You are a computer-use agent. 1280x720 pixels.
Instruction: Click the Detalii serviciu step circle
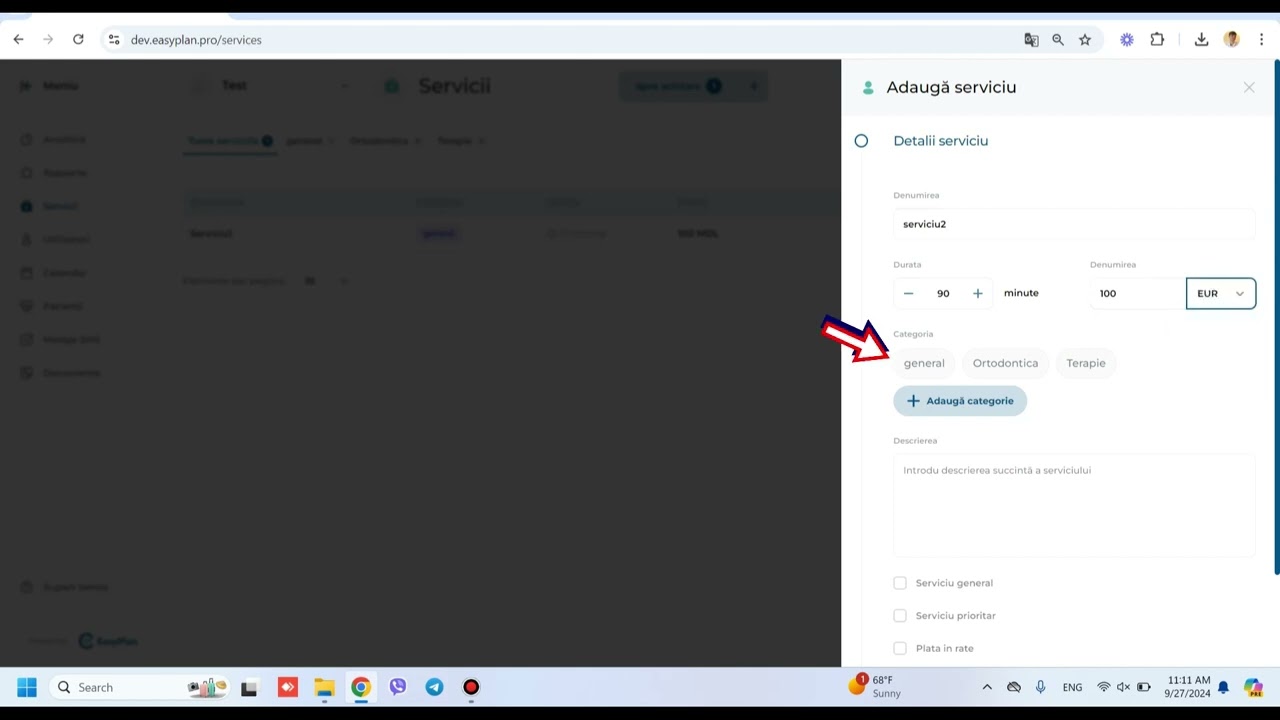pos(861,141)
